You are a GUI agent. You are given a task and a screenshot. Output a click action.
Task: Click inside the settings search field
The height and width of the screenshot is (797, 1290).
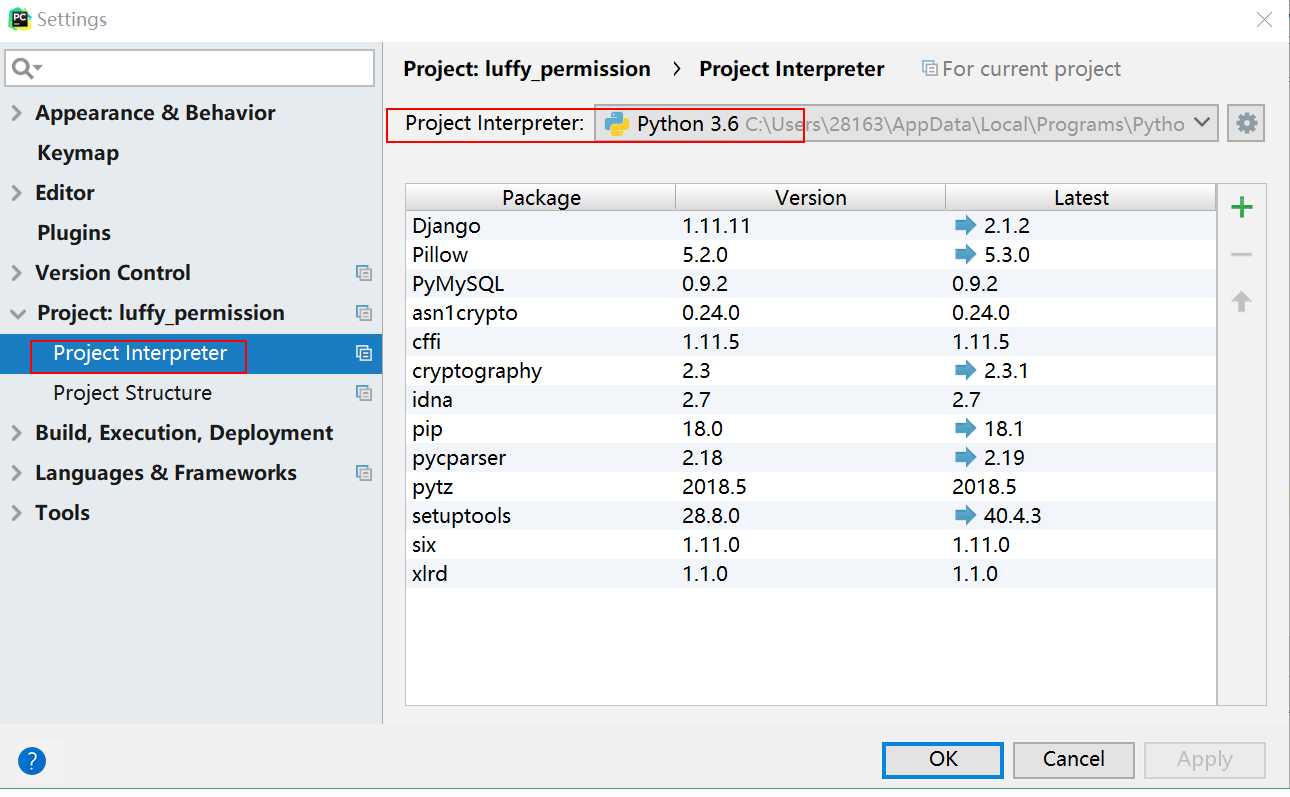[x=190, y=68]
